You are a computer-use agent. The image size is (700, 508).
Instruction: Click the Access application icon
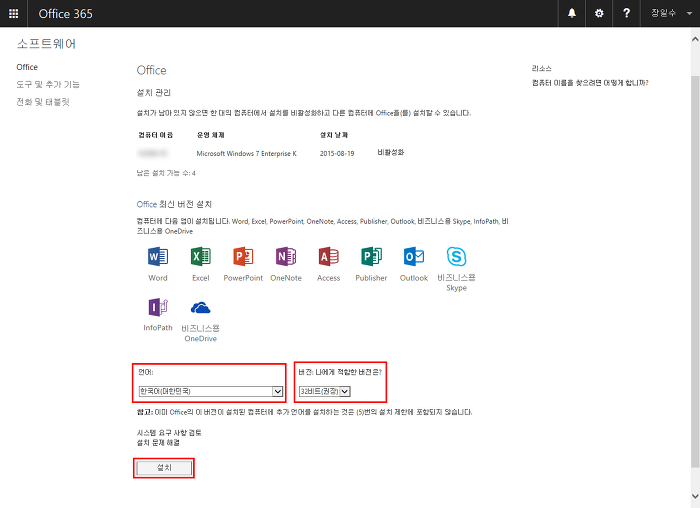point(329,256)
